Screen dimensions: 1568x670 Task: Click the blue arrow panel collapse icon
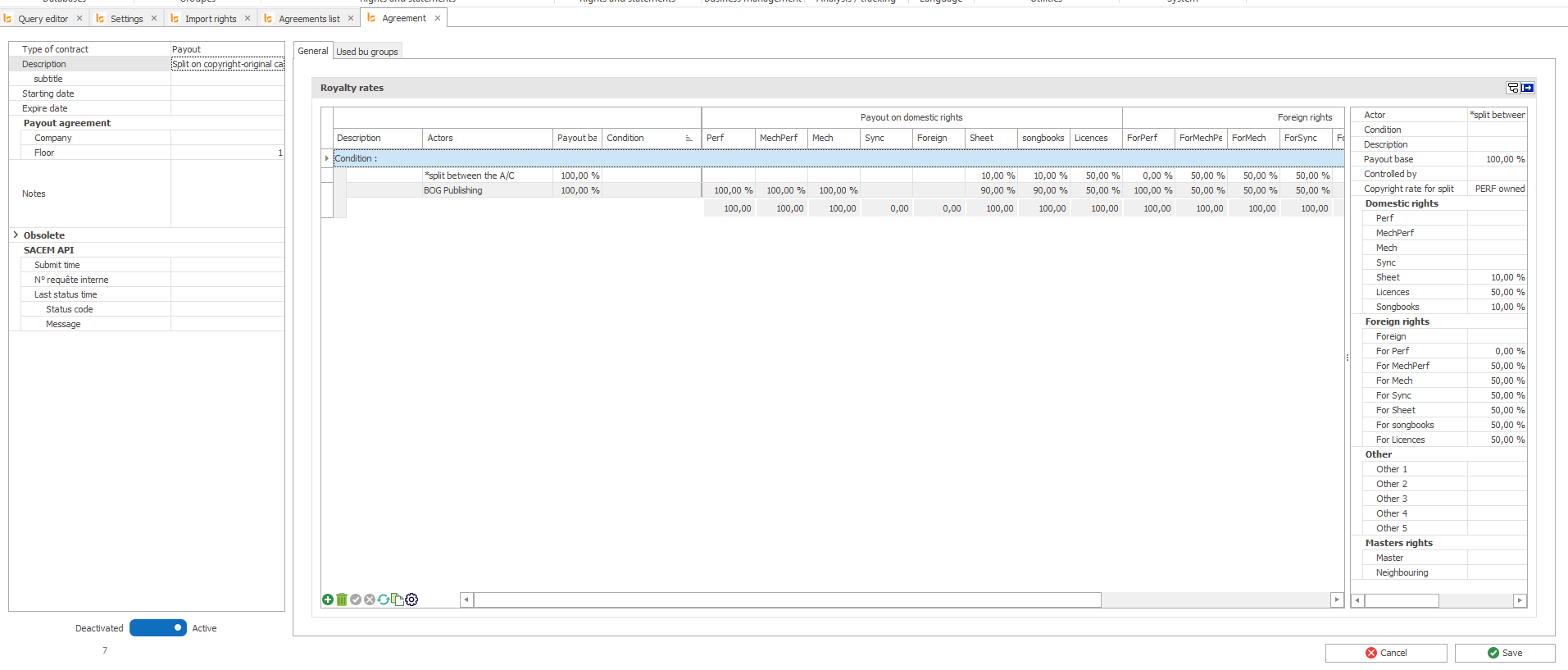(1528, 88)
